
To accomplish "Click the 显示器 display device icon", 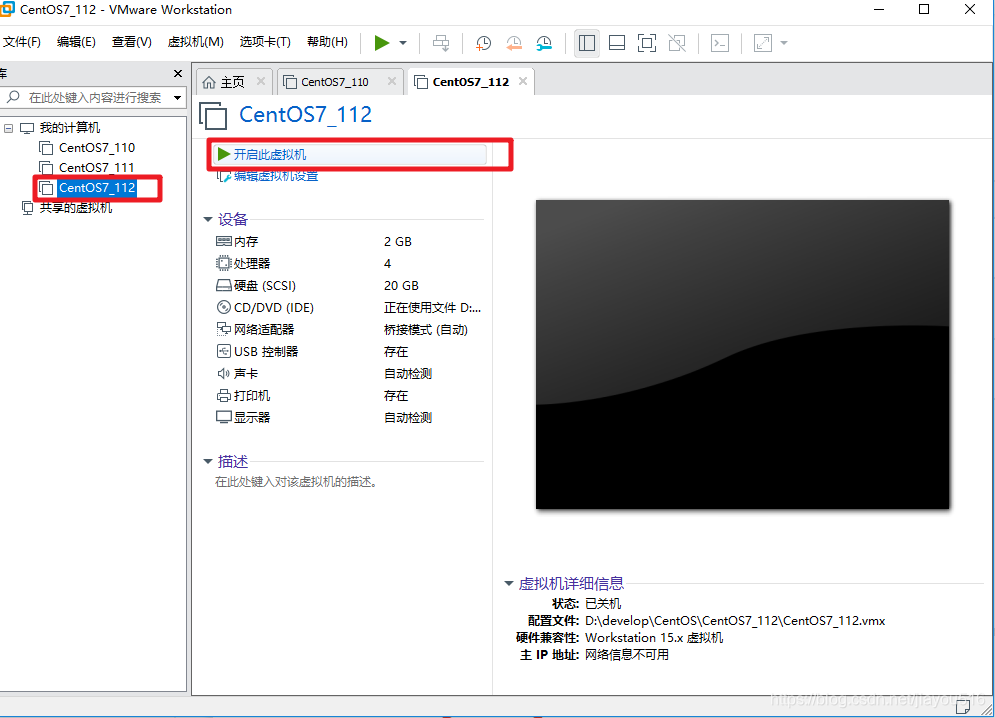I will tap(223, 417).
